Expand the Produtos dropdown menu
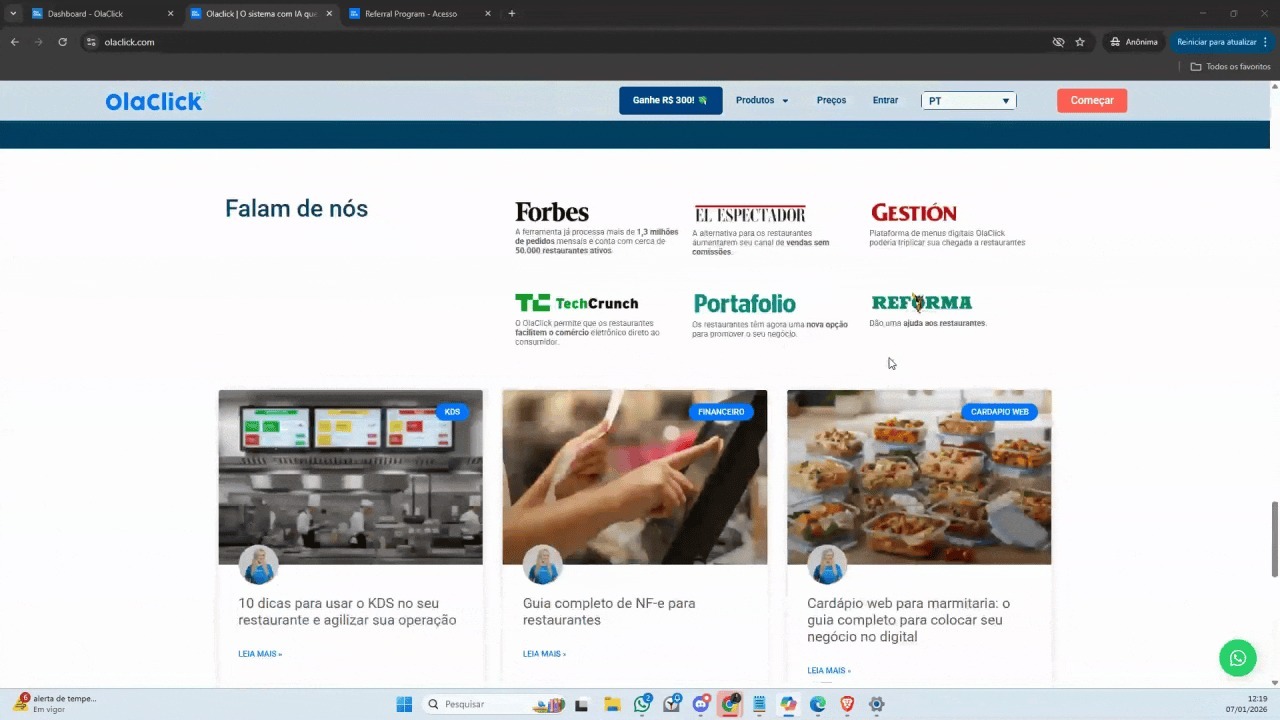The width and height of the screenshot is (1280, 720). pyautogui.click(x=762, y=101)
